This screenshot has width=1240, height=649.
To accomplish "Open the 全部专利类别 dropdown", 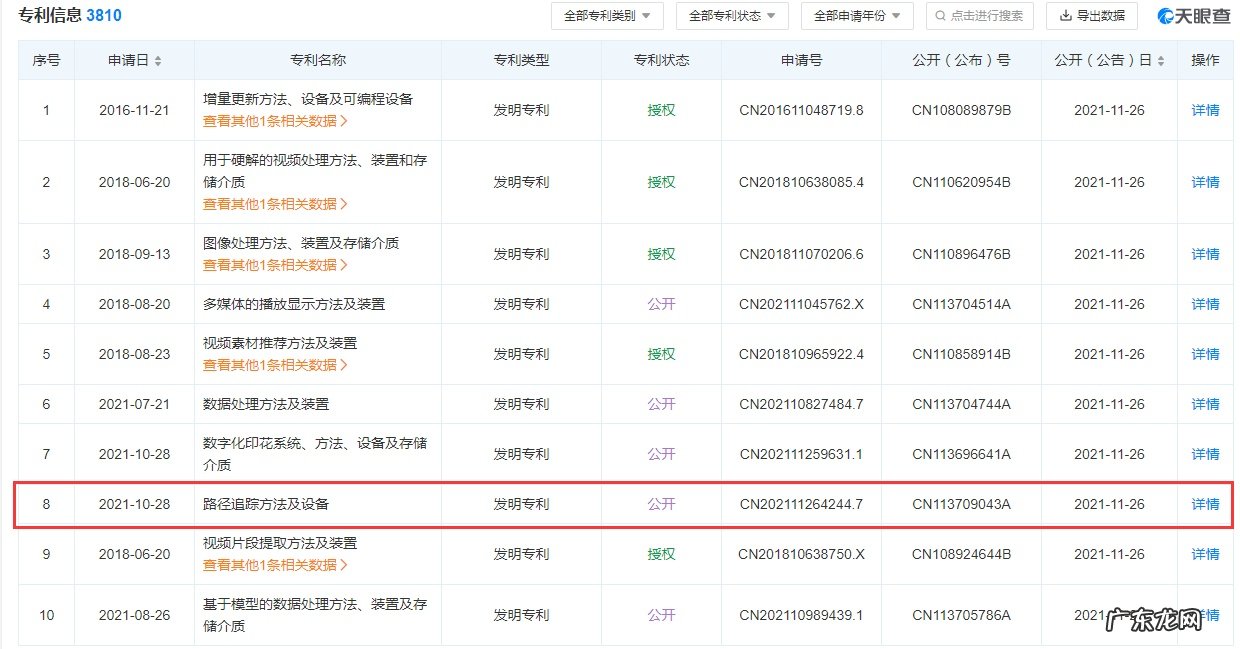I will coord(607,16).
